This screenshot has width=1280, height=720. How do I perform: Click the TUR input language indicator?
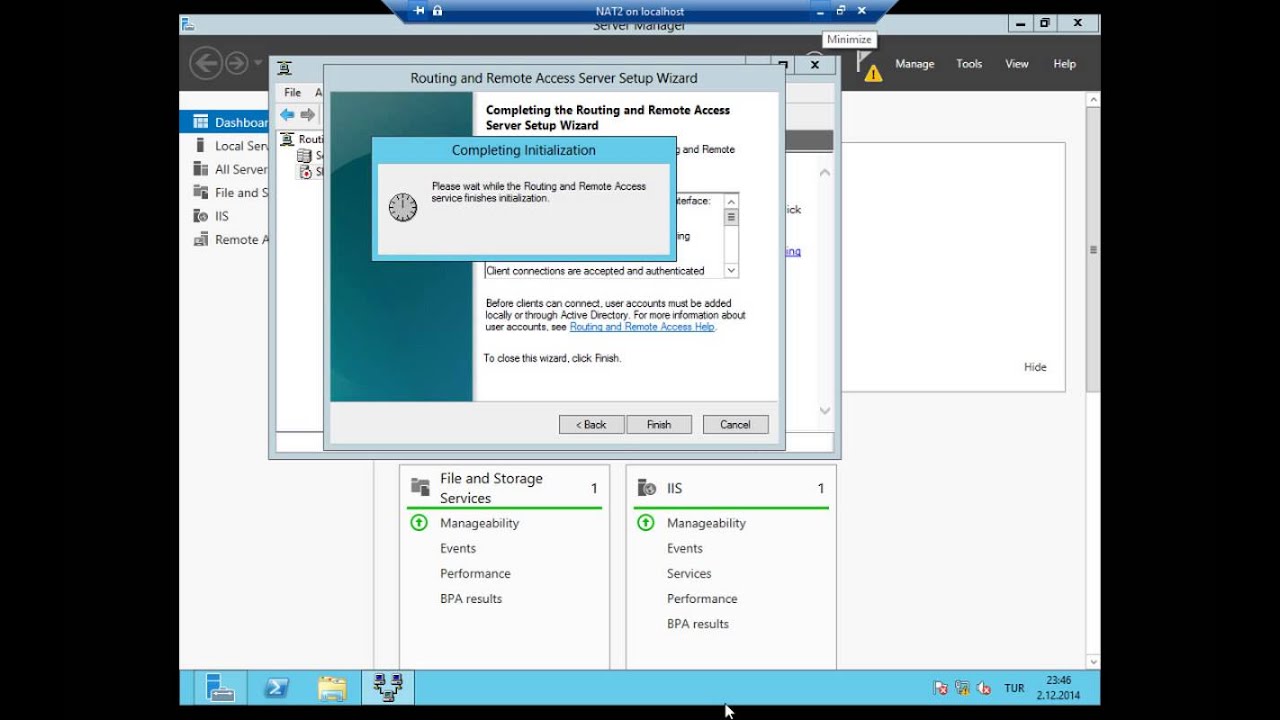[1014, 688]
